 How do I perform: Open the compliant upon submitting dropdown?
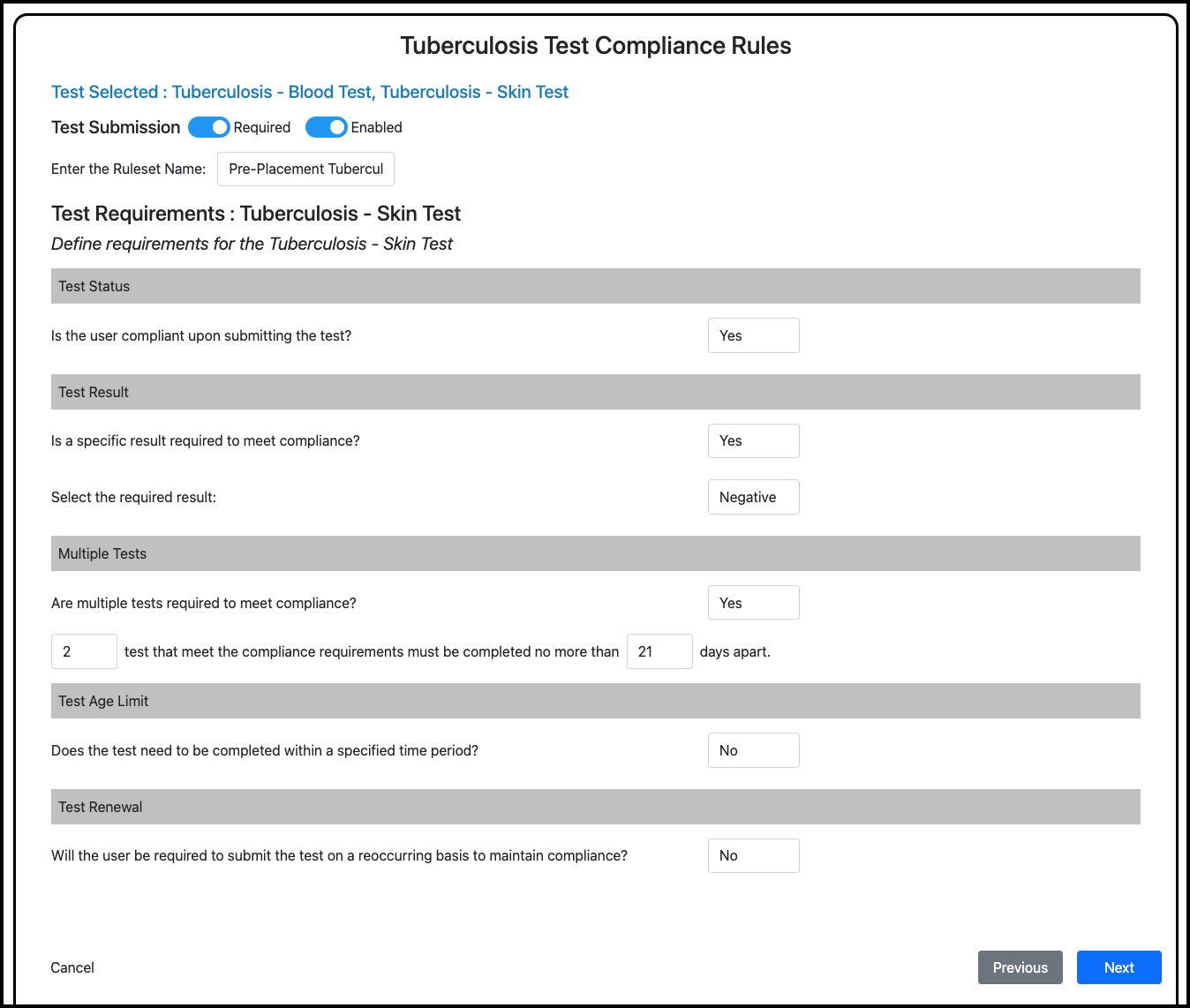tap(753, 335)
